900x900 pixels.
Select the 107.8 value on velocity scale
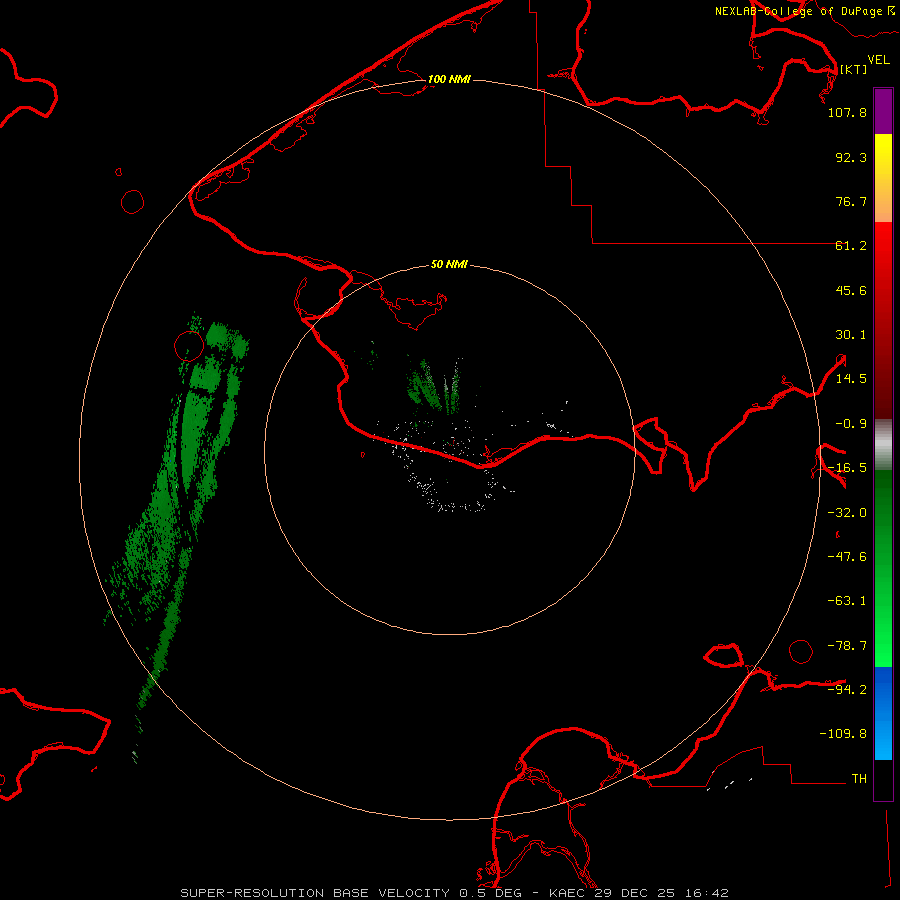click(847, 112)
